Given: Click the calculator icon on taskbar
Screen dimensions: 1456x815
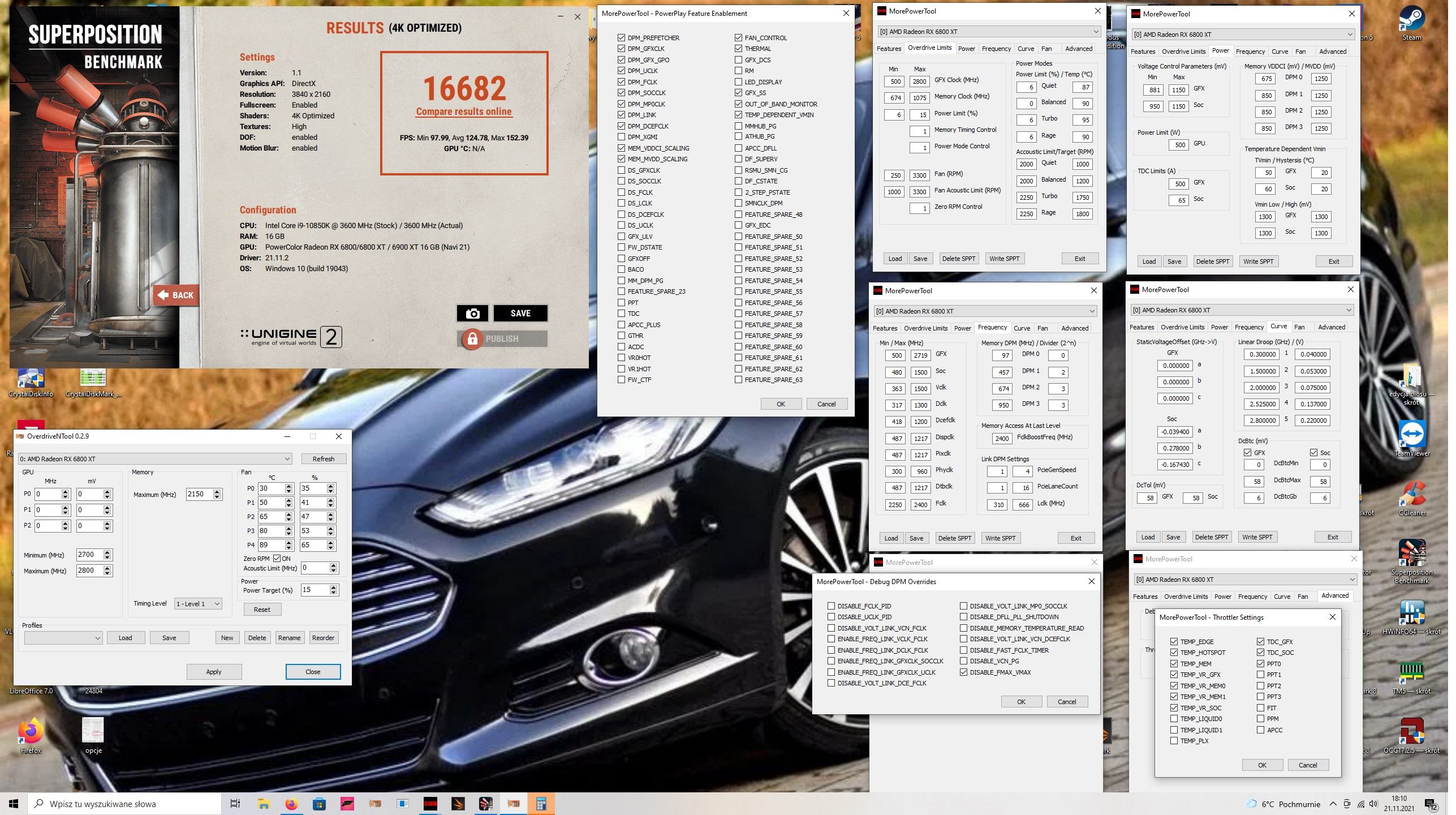Looking at the screenshot, I should click(541, 804).
